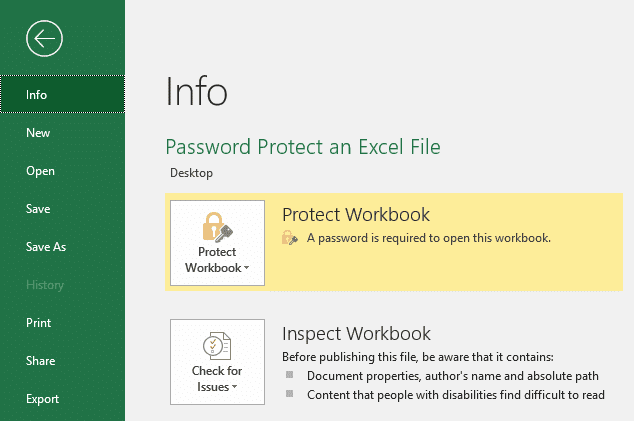This screenshot has height=421, width=634.
Task: Click the Protect Workbook heading text
Action: [355, 215]
